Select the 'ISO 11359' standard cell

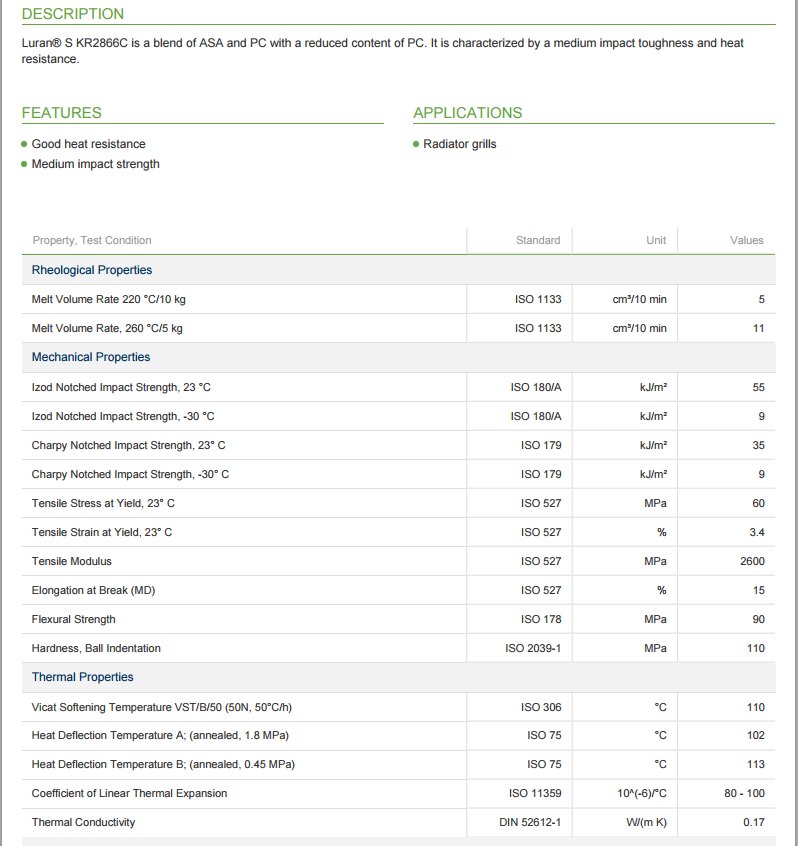[x=535, y=794]
